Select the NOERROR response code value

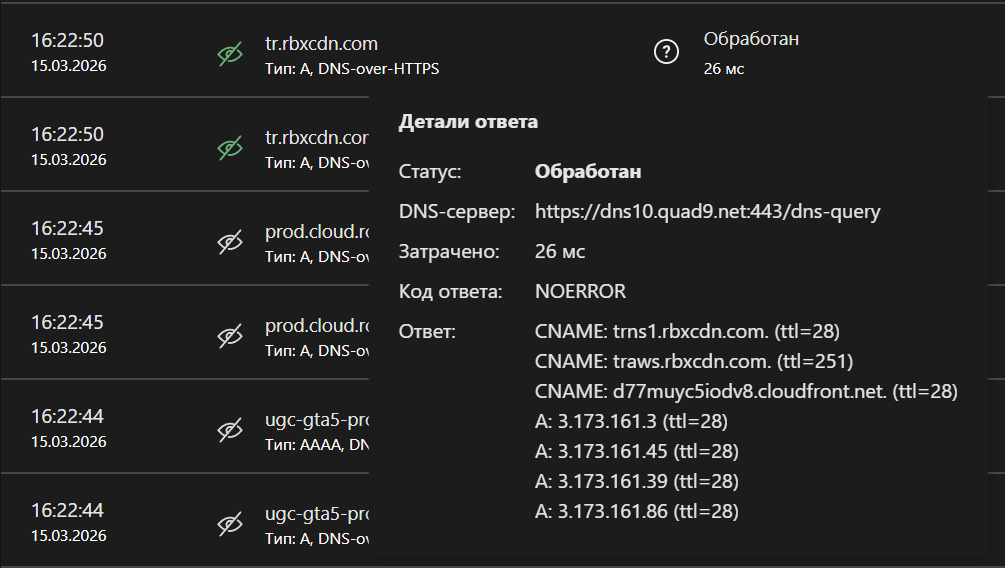tap(580, 291)
